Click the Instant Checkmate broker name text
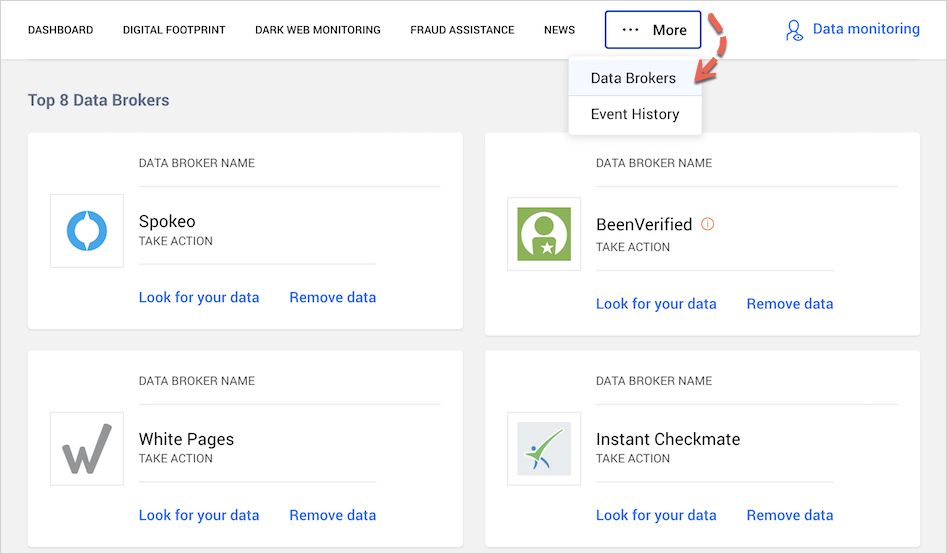Viewport: 947px width, 554px height. point(668,439)
